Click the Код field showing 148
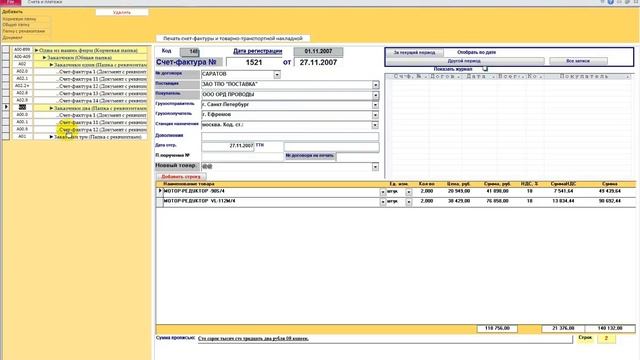 point(189,52)
